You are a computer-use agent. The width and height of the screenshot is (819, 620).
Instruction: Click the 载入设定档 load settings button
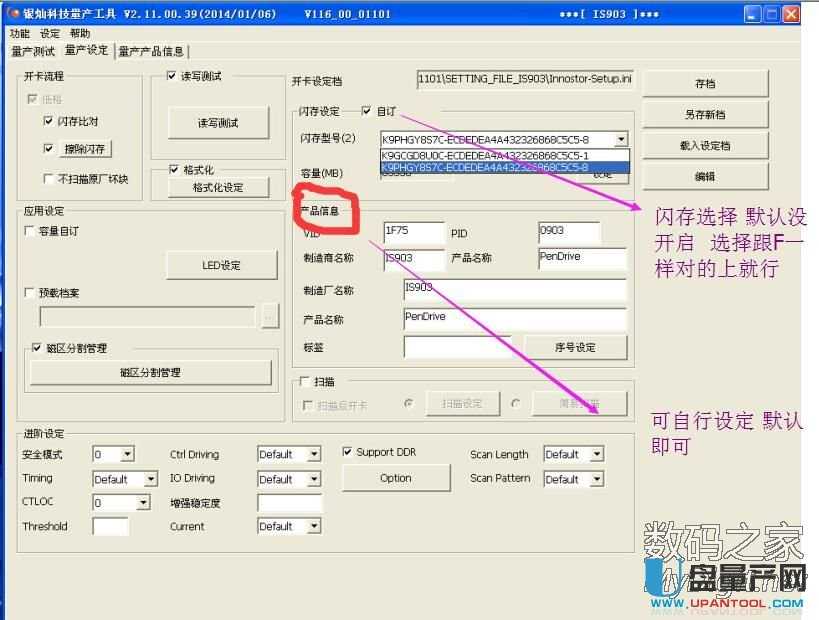[x=705, y=145]
